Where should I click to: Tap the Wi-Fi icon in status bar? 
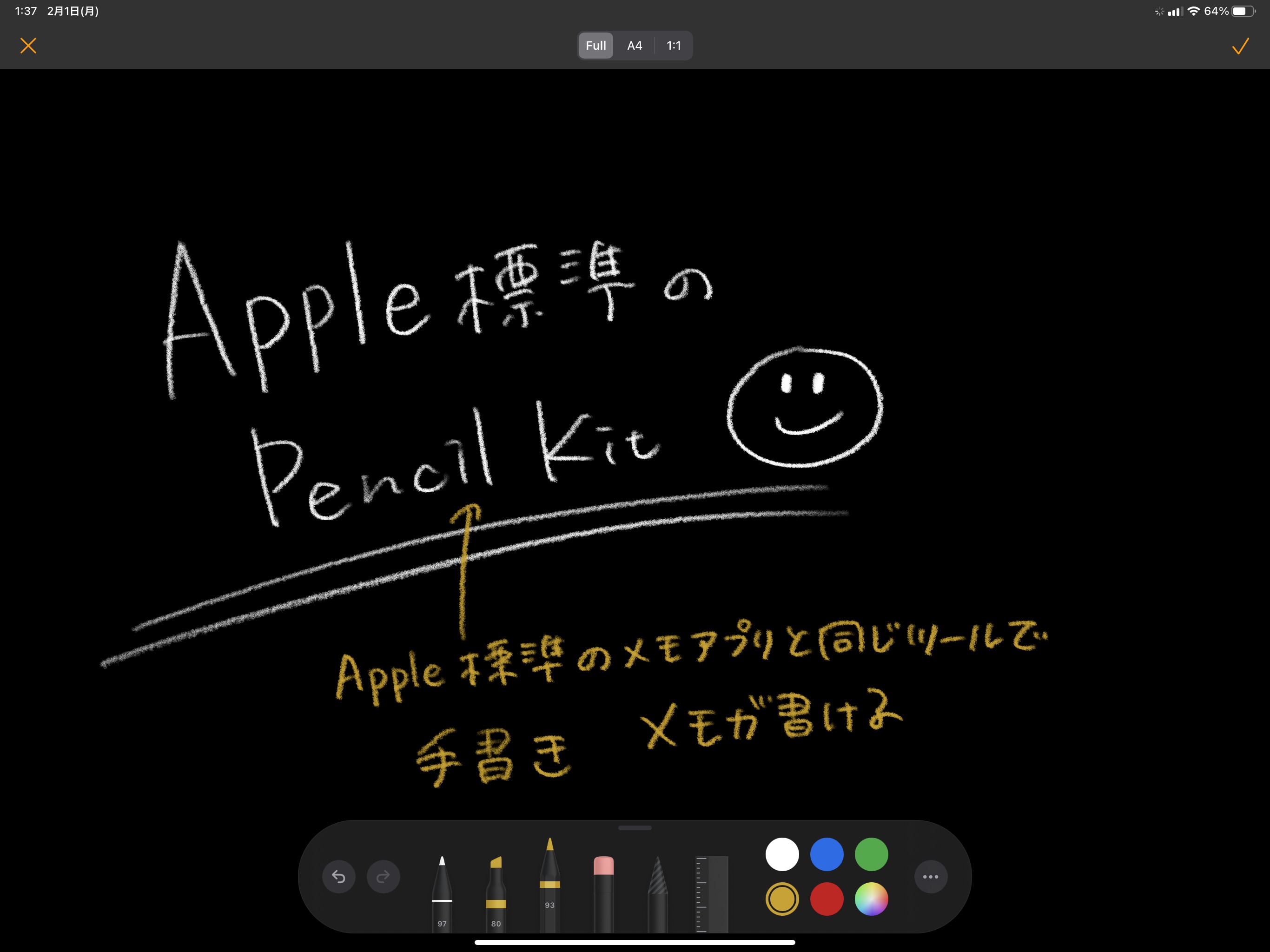point(1194,11)
